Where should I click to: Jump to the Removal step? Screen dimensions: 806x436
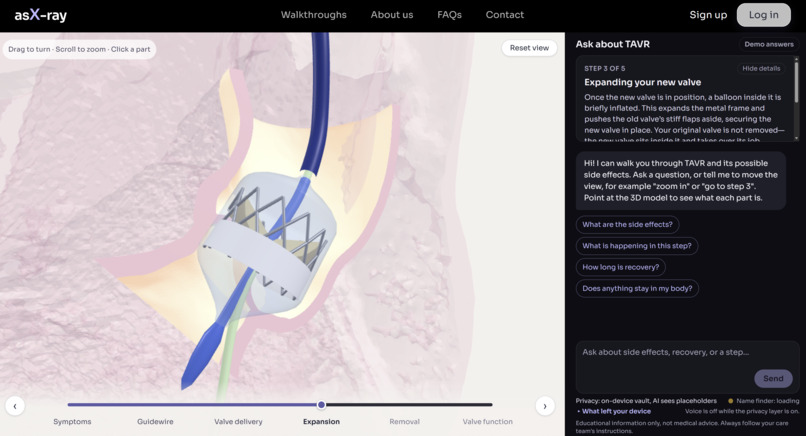click(x=405, y=422)
